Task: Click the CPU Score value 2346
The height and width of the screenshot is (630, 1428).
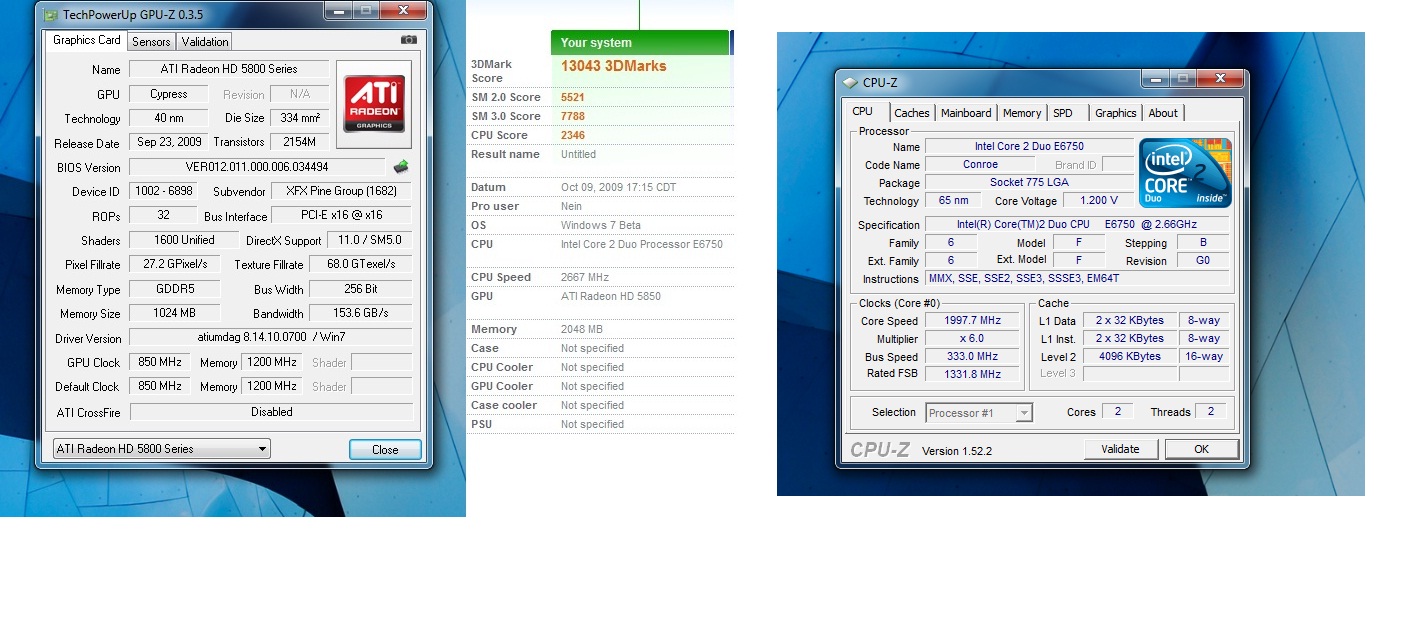Action: (573, 135)
